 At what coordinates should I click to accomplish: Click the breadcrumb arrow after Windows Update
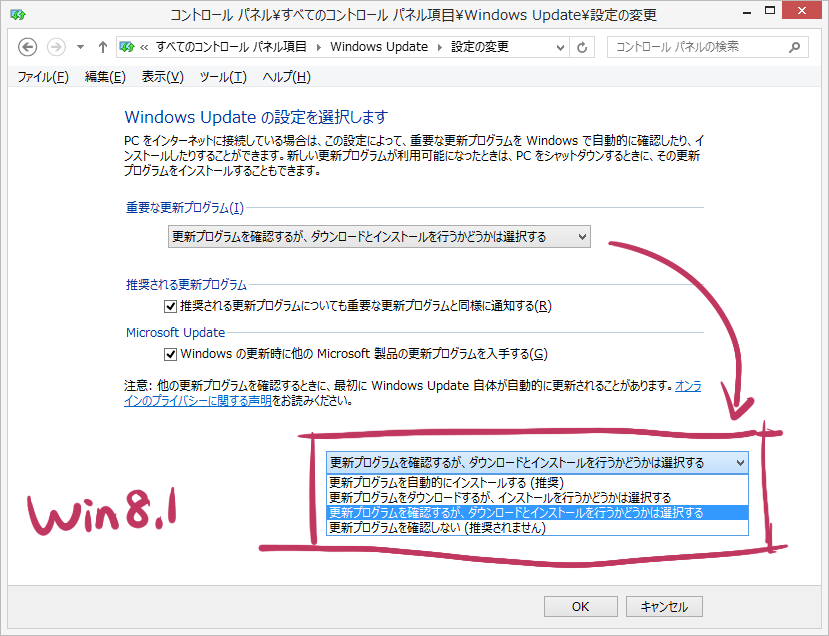click(x=439, y=47)
